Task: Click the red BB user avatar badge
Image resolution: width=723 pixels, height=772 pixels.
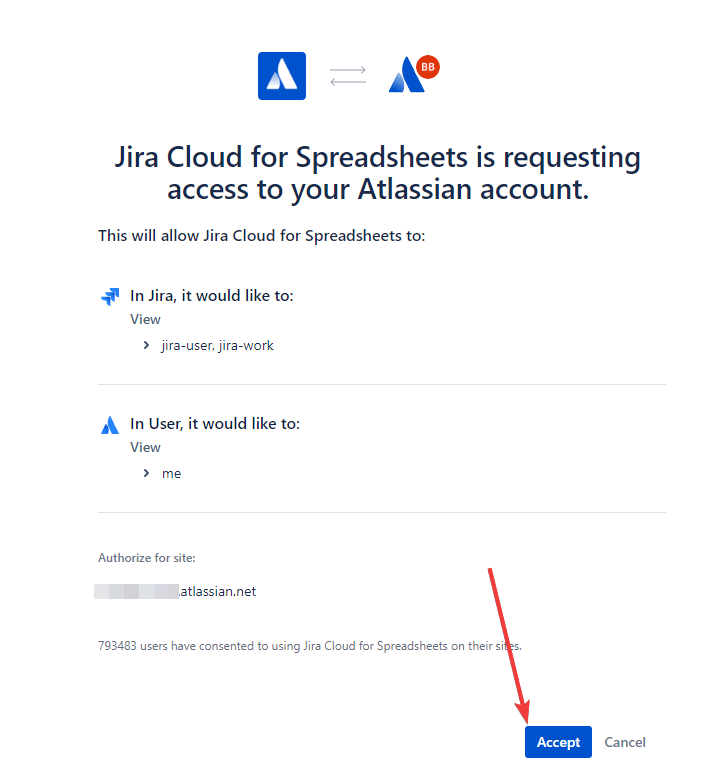Action: [428, 67]
